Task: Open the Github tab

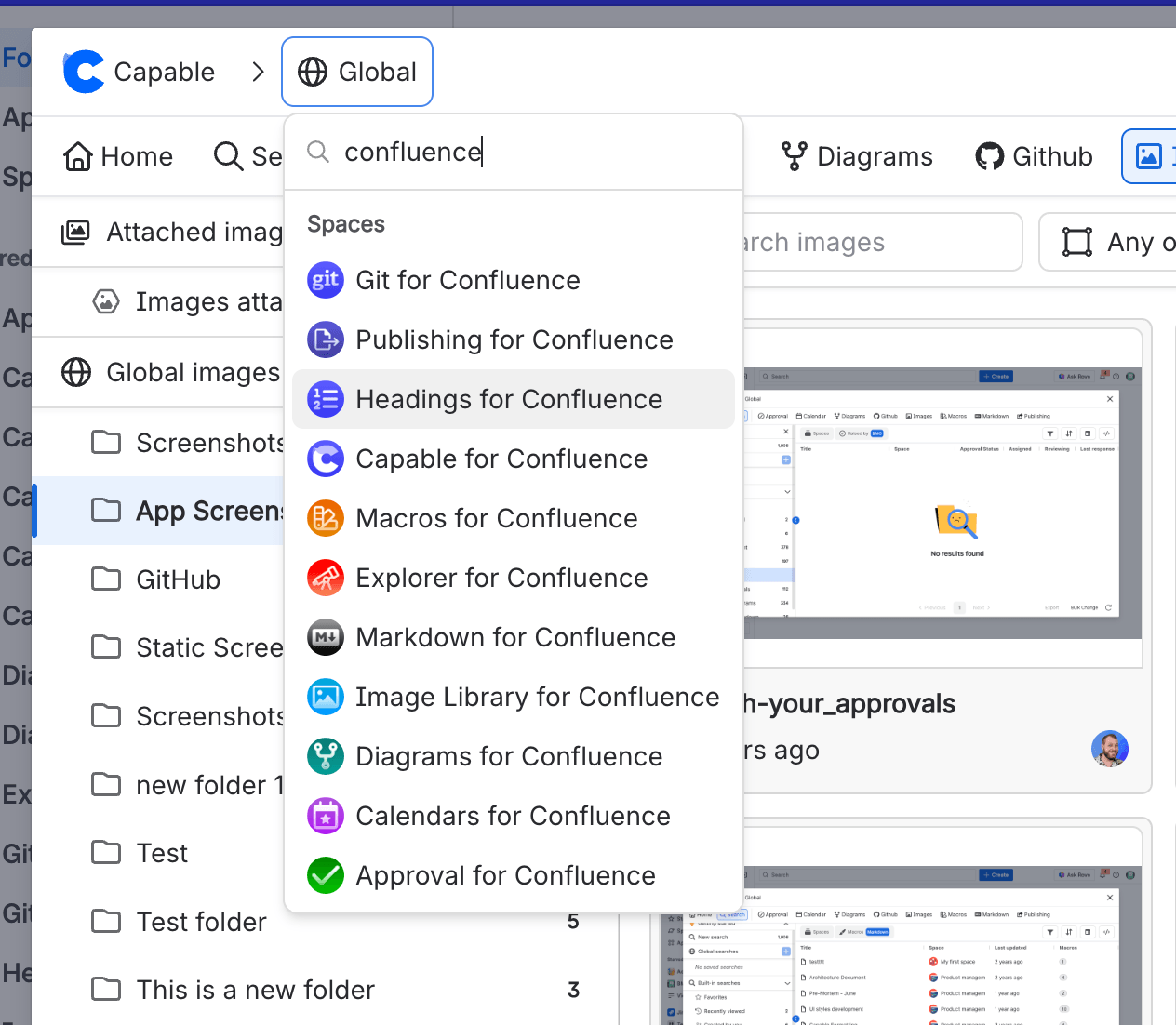Action: click(x=1034, y=156)
